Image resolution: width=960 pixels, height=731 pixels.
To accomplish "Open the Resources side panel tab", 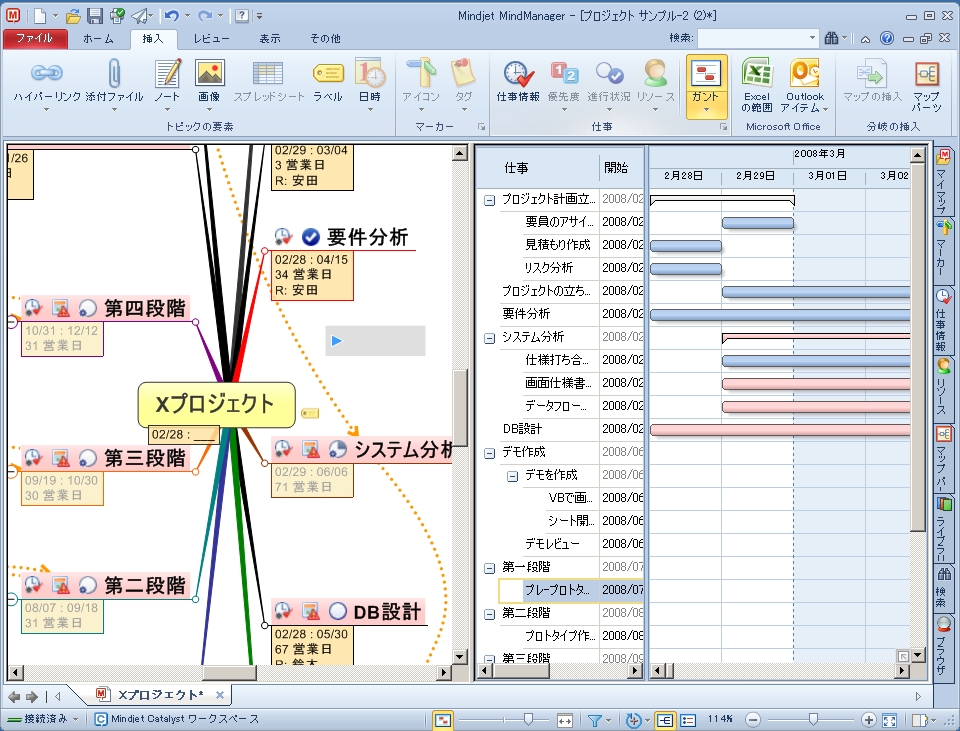I will coord(943,387).
